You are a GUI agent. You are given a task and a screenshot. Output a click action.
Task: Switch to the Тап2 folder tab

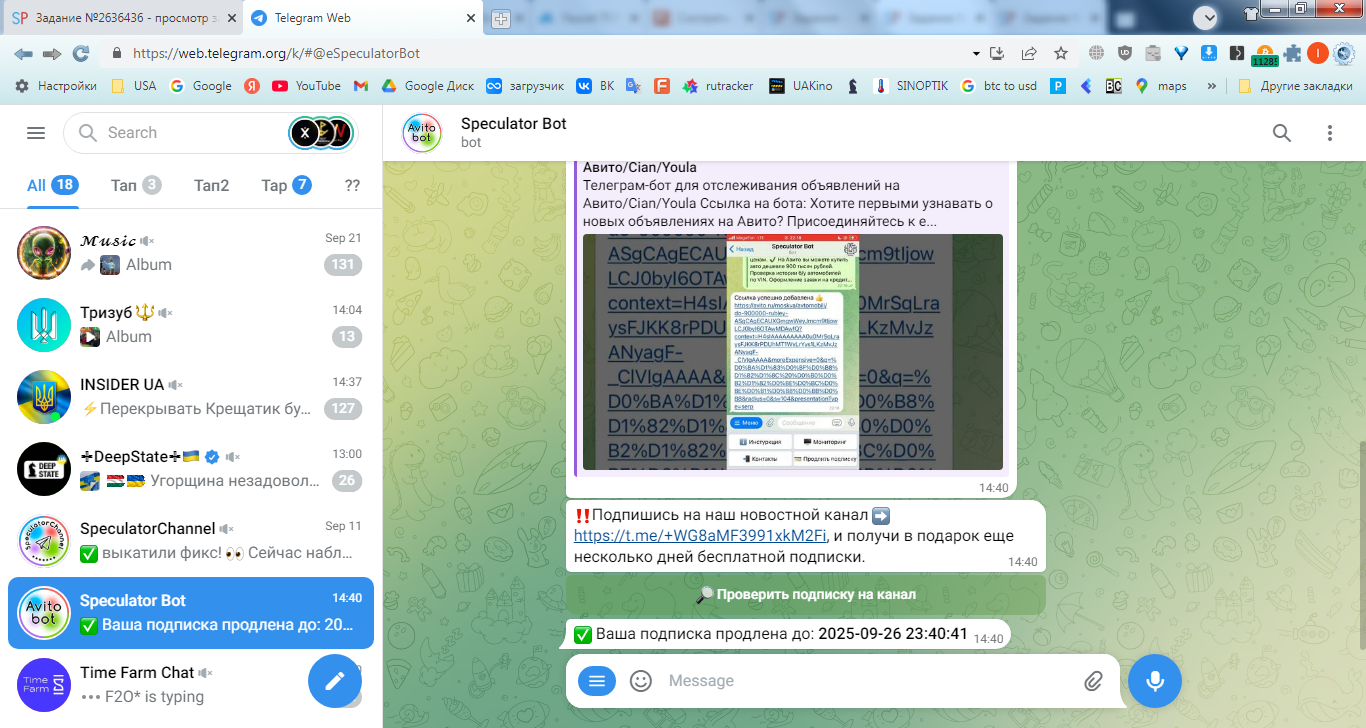coord(211,185)
